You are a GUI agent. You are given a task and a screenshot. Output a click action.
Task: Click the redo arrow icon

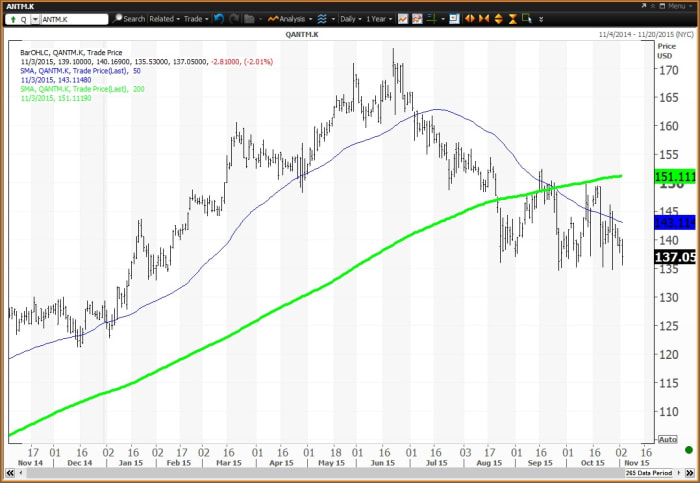(x=234, y=18)
